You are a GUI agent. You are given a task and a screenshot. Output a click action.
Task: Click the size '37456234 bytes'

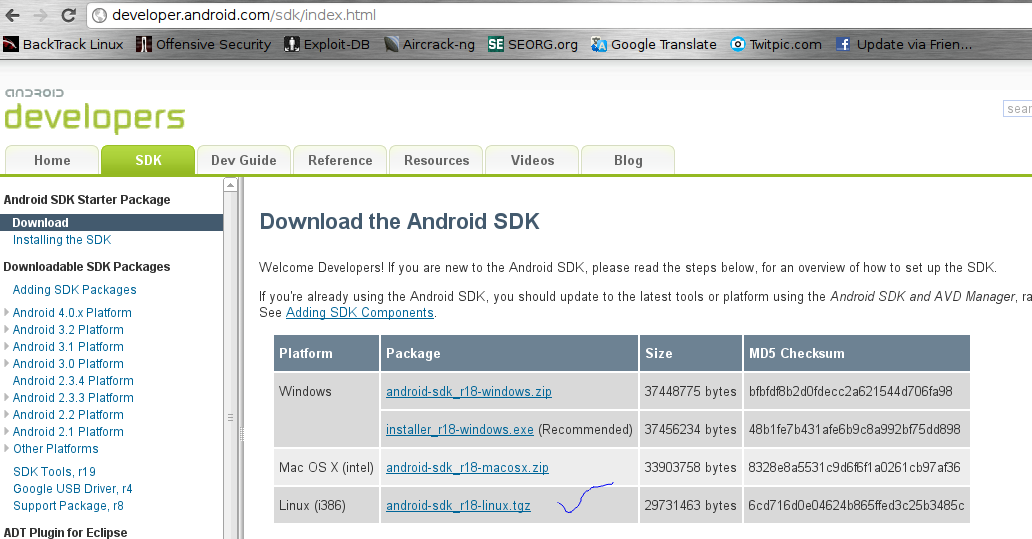pos(690,430)
